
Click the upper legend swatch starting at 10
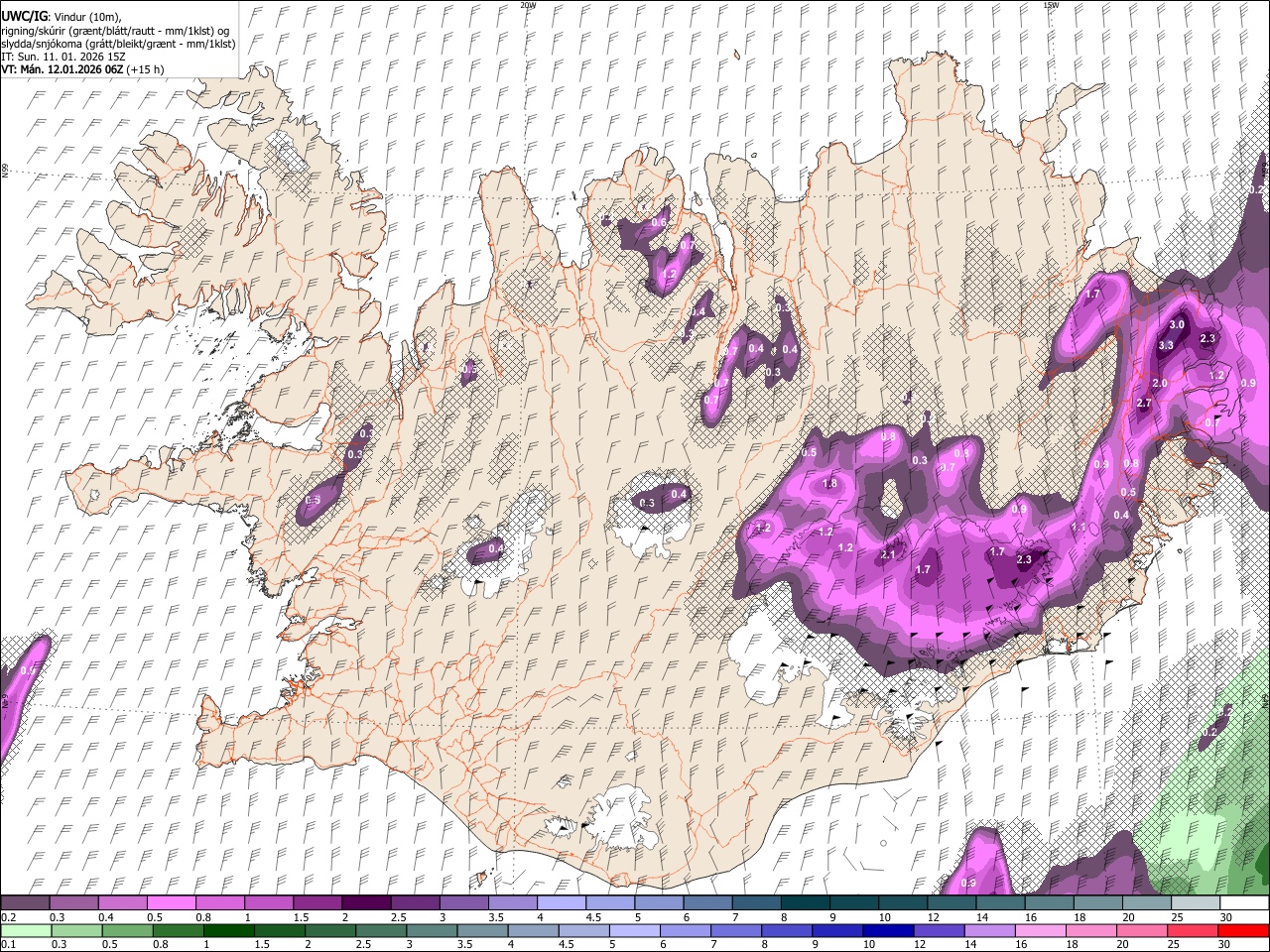tap(902, 903)
